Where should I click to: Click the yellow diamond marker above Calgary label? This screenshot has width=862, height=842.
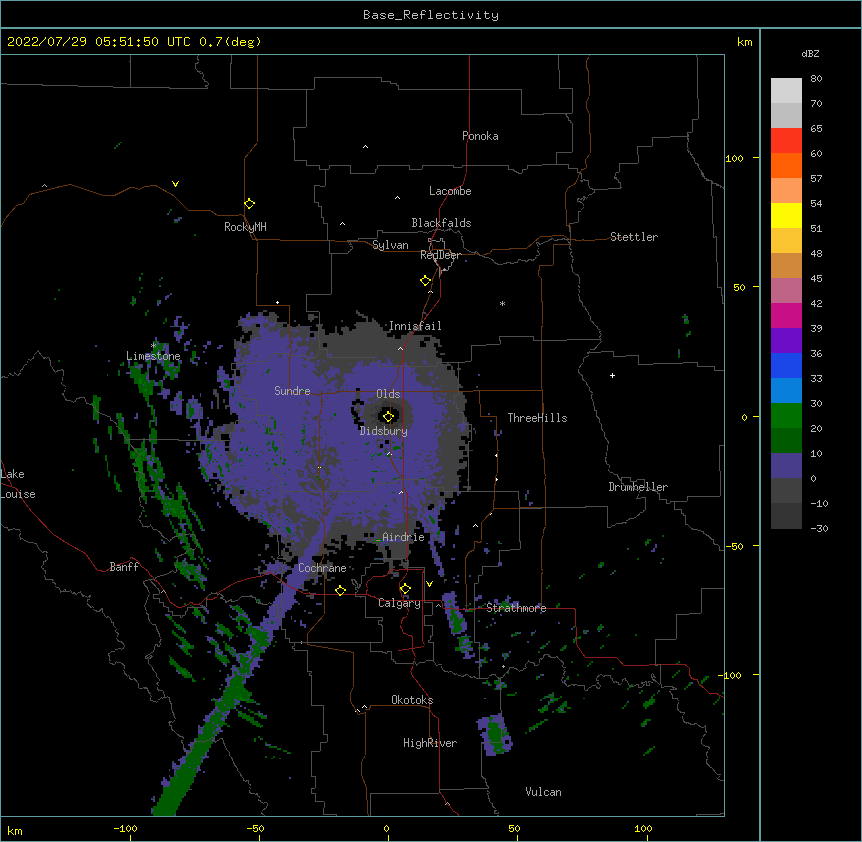pyautogui.click(x=405, y=589)
